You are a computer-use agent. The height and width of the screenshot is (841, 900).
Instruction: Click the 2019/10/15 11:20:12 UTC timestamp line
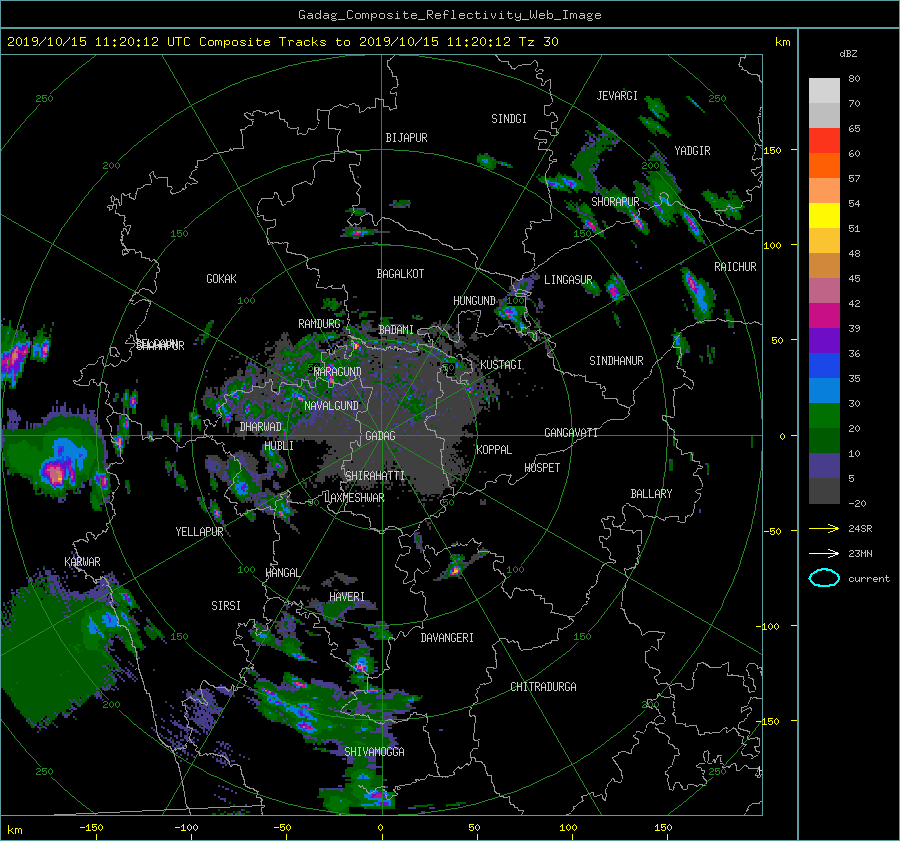[282, 42]
